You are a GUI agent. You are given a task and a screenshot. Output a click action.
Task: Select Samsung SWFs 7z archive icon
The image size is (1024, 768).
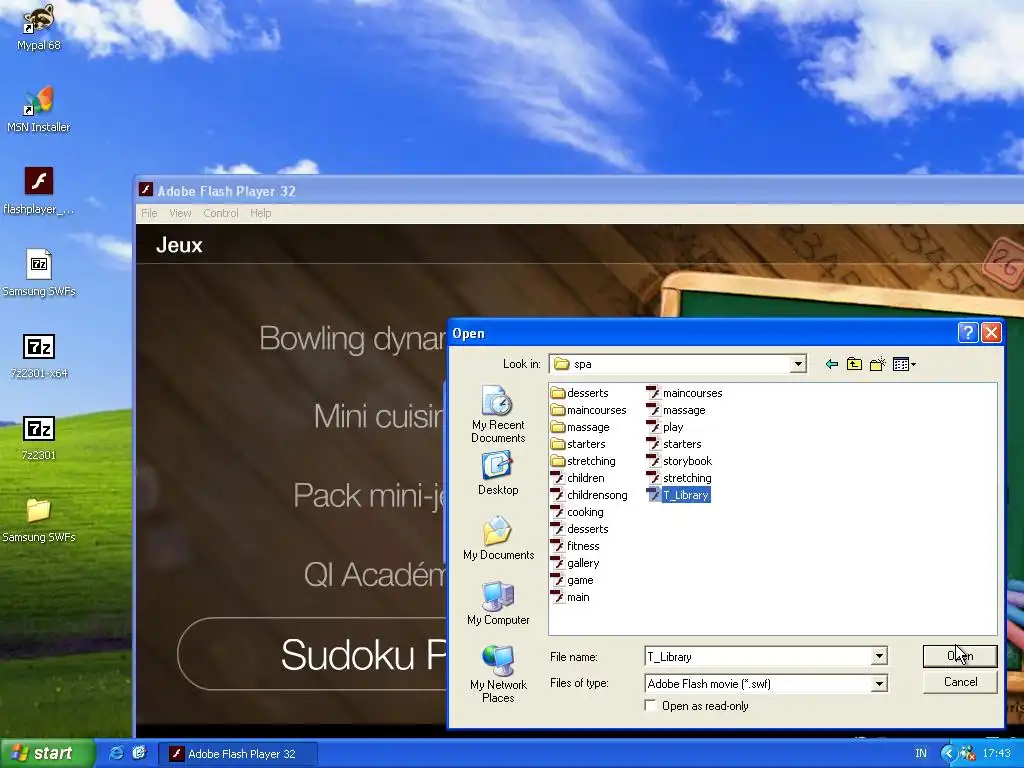[38, 273]
